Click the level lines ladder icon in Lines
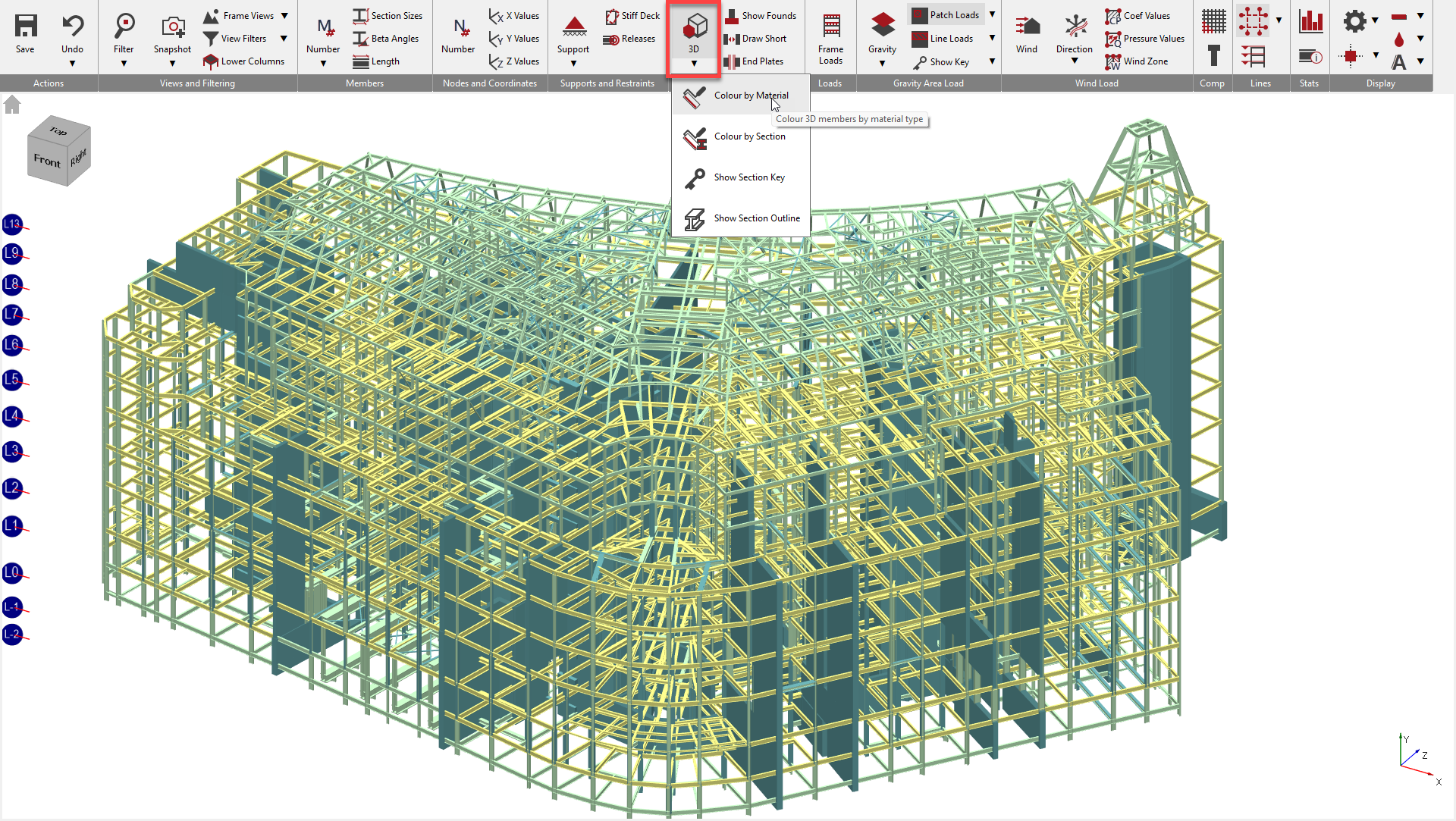This screenshot has height=821, width=1456. click(x=1253, y=56)
